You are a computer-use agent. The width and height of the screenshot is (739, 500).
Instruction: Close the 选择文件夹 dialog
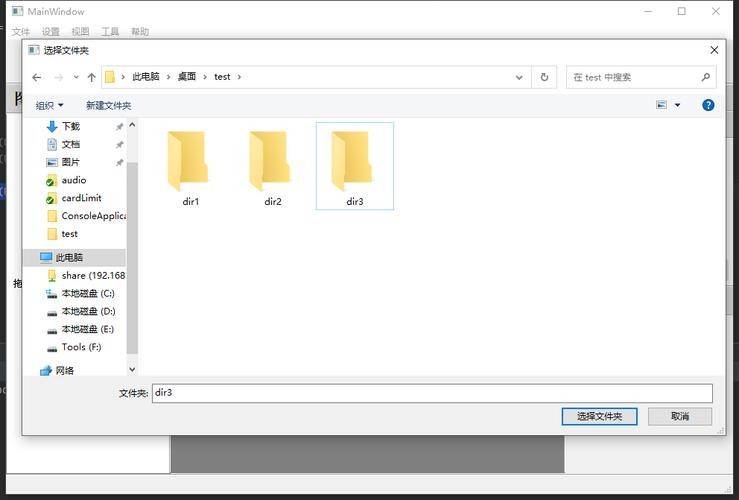coord(714,50)
